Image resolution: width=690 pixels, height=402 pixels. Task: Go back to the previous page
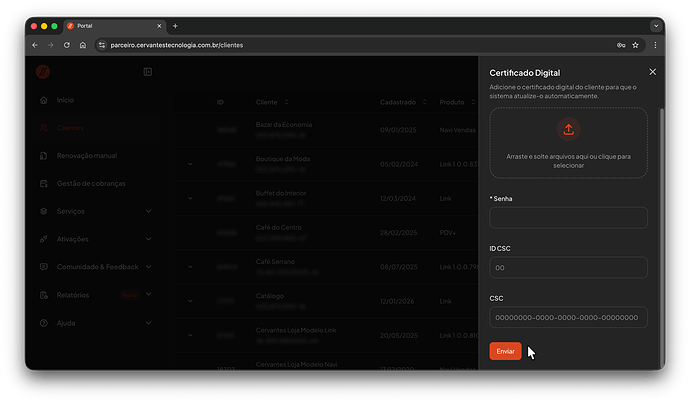tap(35, 45)
